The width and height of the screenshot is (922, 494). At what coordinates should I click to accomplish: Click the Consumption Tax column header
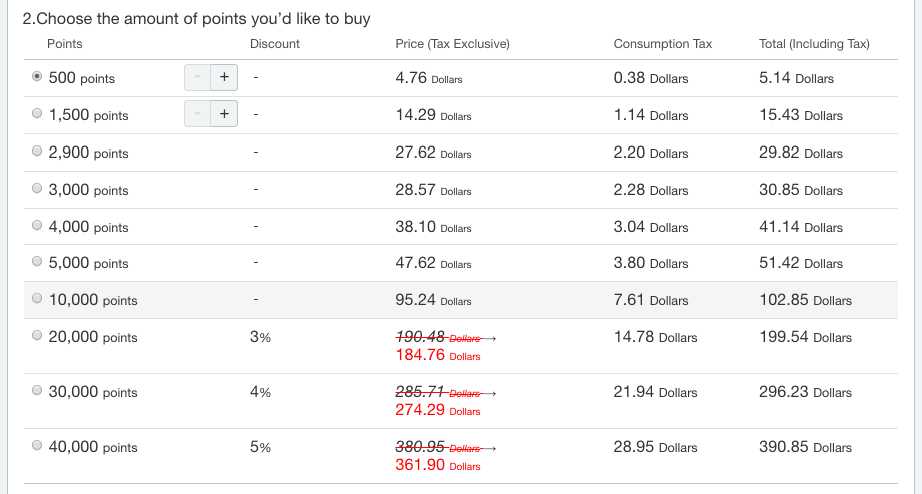coord(663,44)
